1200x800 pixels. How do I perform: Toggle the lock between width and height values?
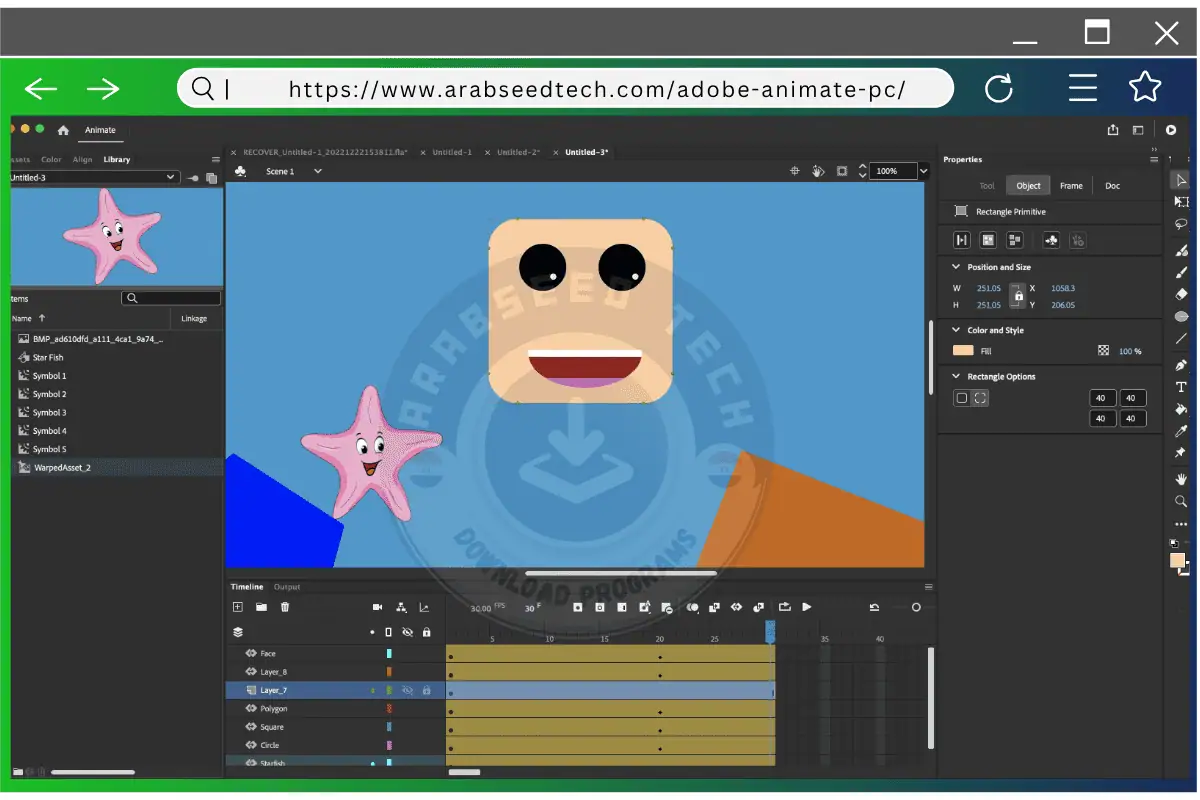coord(1019,295)
